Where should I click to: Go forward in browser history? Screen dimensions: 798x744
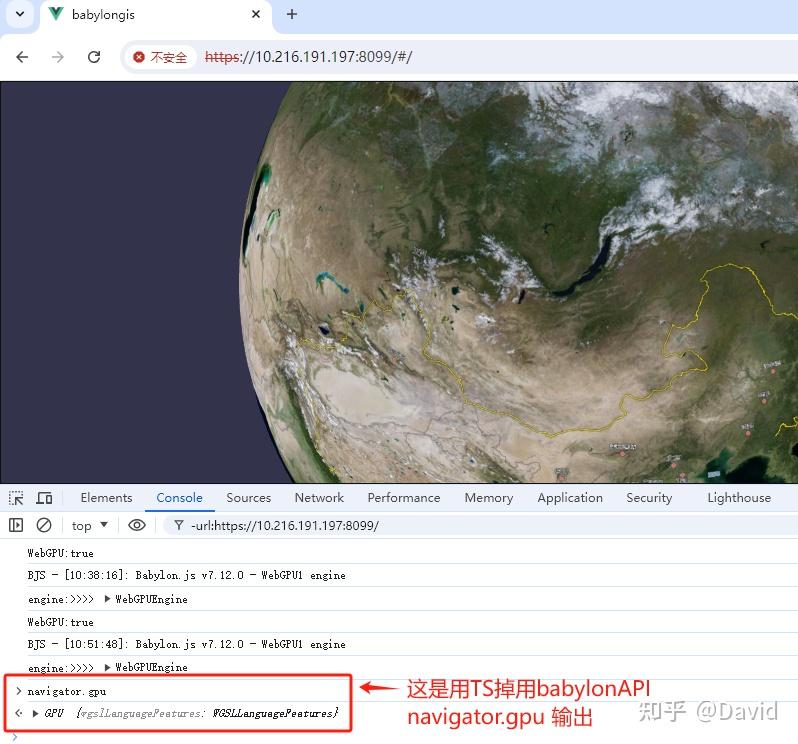[x=58, y=57]
